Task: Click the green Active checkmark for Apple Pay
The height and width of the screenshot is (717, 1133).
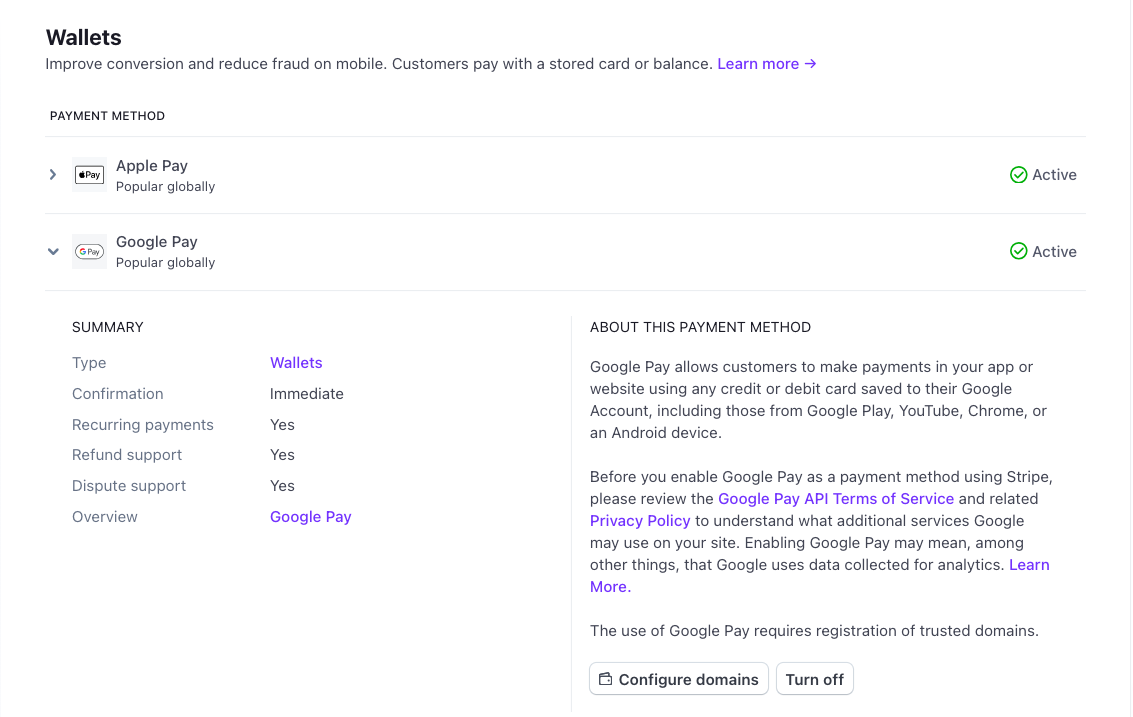Action: coord(1018,175)
